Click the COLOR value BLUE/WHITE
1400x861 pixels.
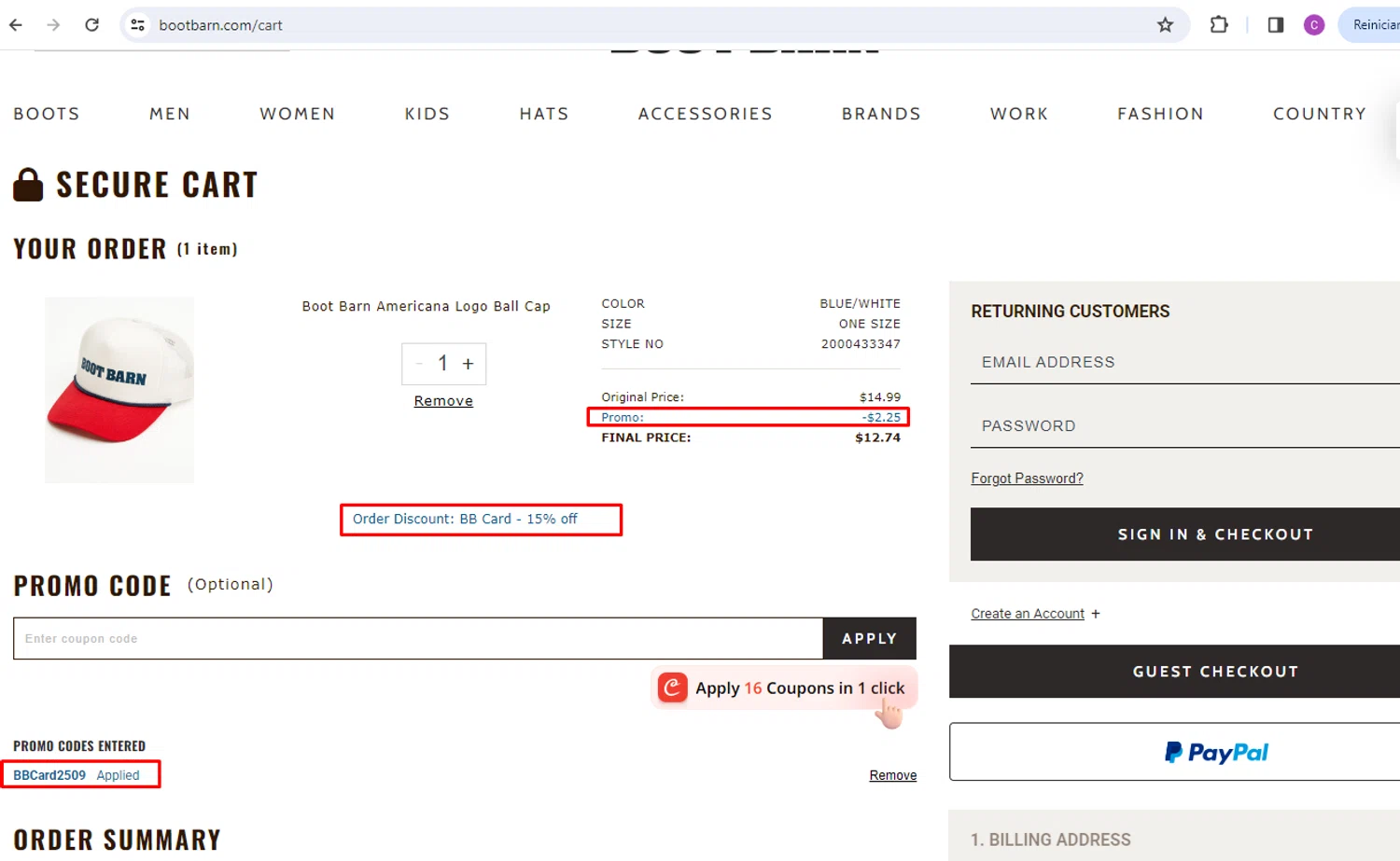pos(860,304)
